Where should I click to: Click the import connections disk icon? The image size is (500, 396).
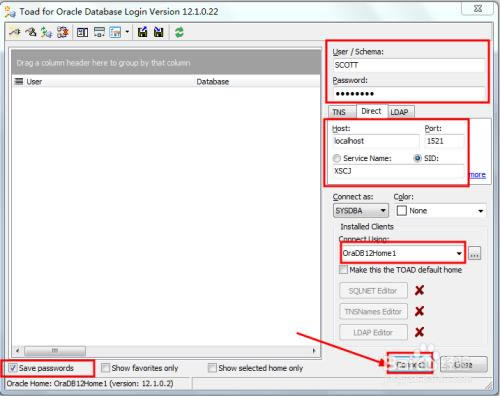(159, 32)
